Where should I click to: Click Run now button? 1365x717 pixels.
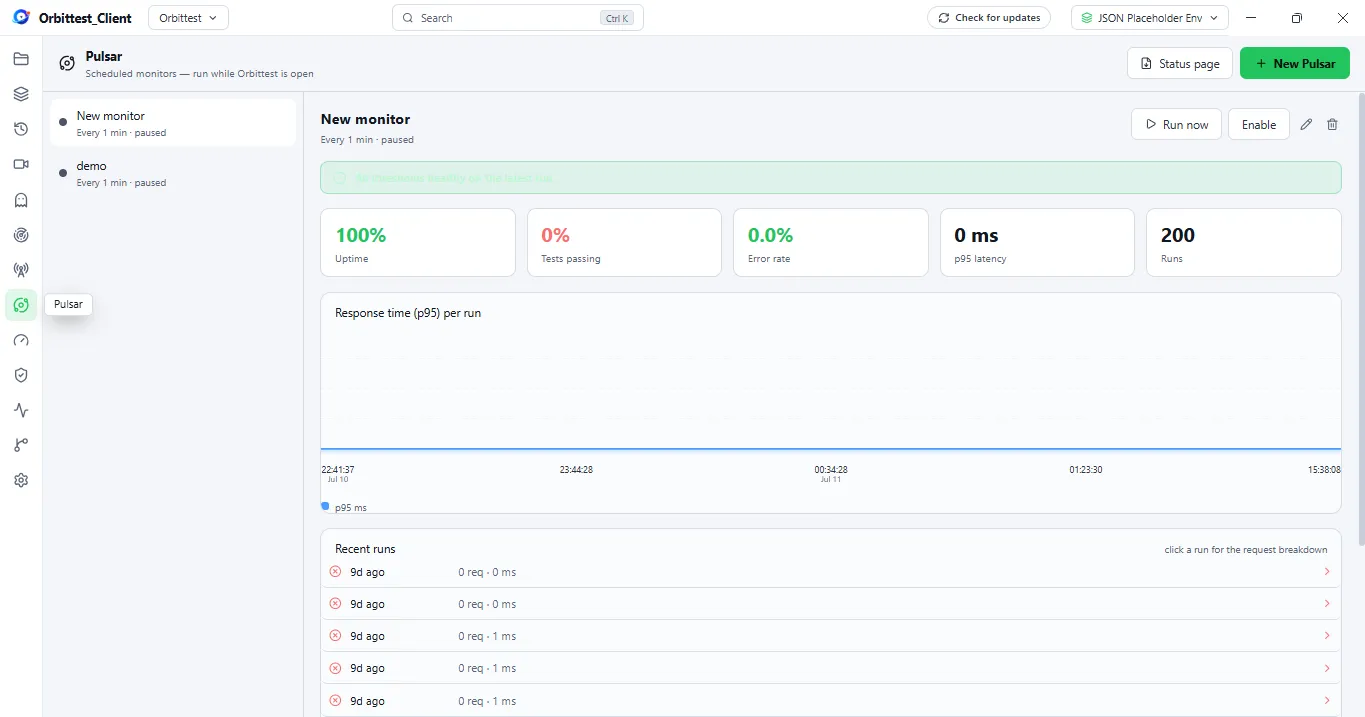pos(1177,124)
